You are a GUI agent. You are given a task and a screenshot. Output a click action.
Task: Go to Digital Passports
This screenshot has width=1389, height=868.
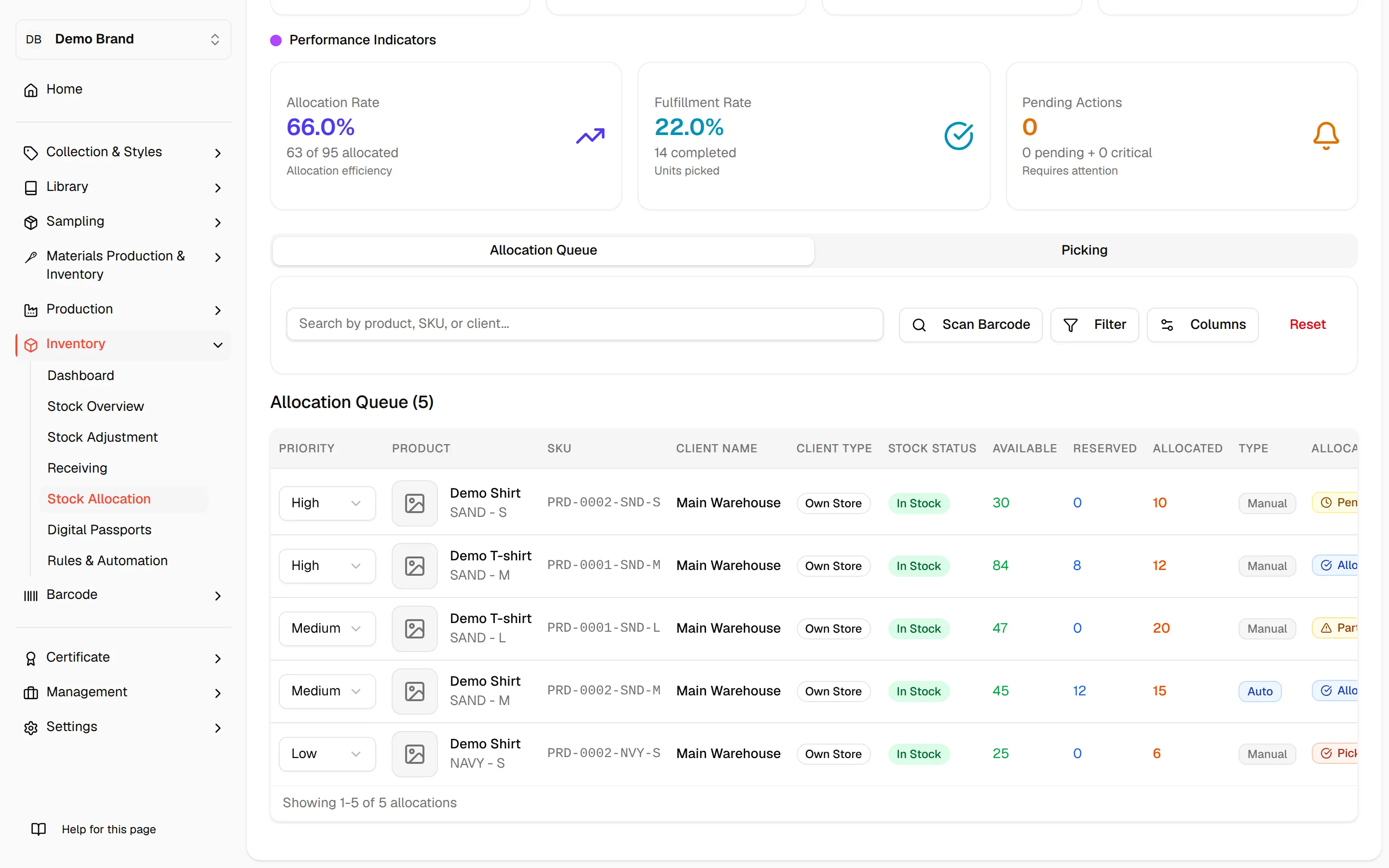[99, 529]
